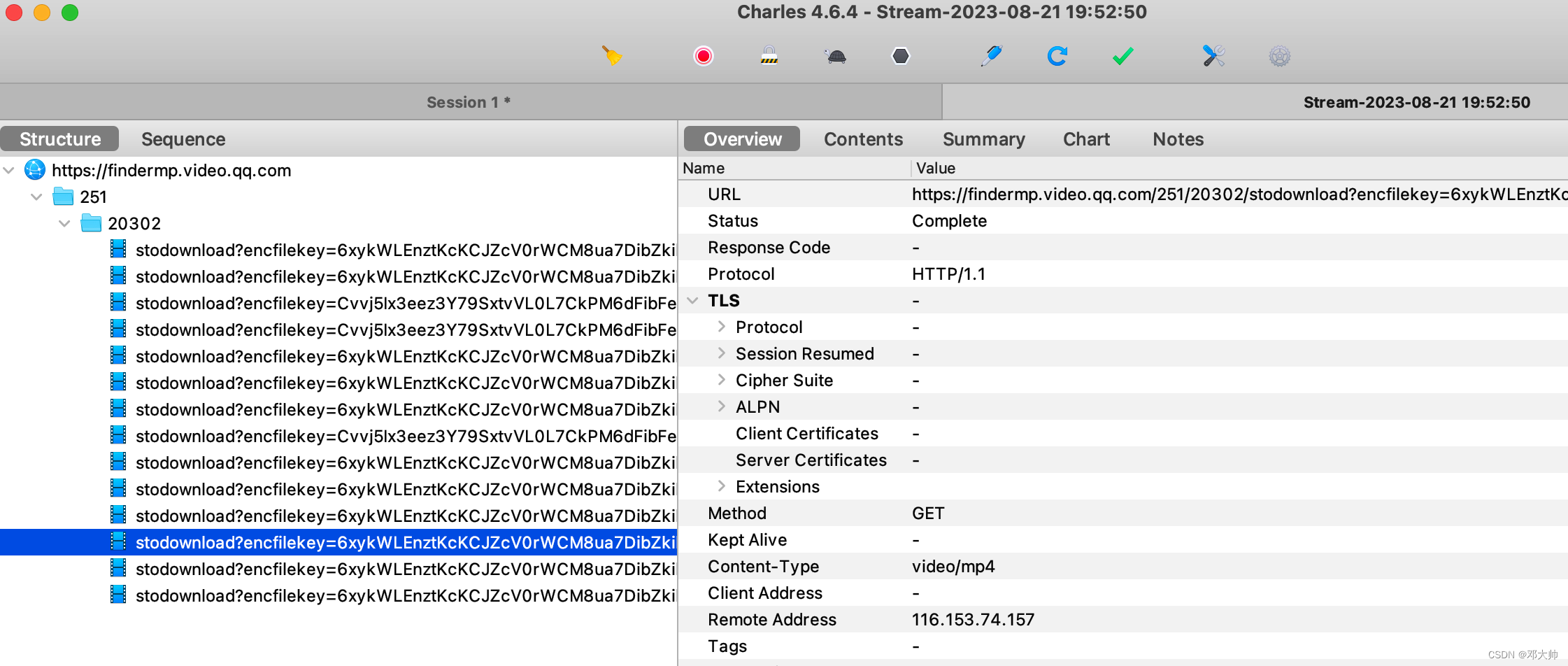Open Settings gear icon
The height and width of the screenshot is (666, 1568).
click(x=1280, y=56)
